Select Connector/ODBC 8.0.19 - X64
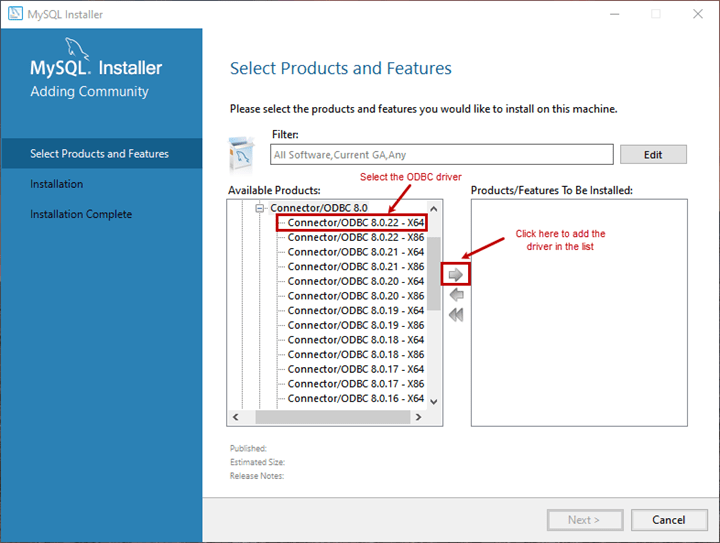720x543 pixels. pyautogui.click(x=355, y=311)
